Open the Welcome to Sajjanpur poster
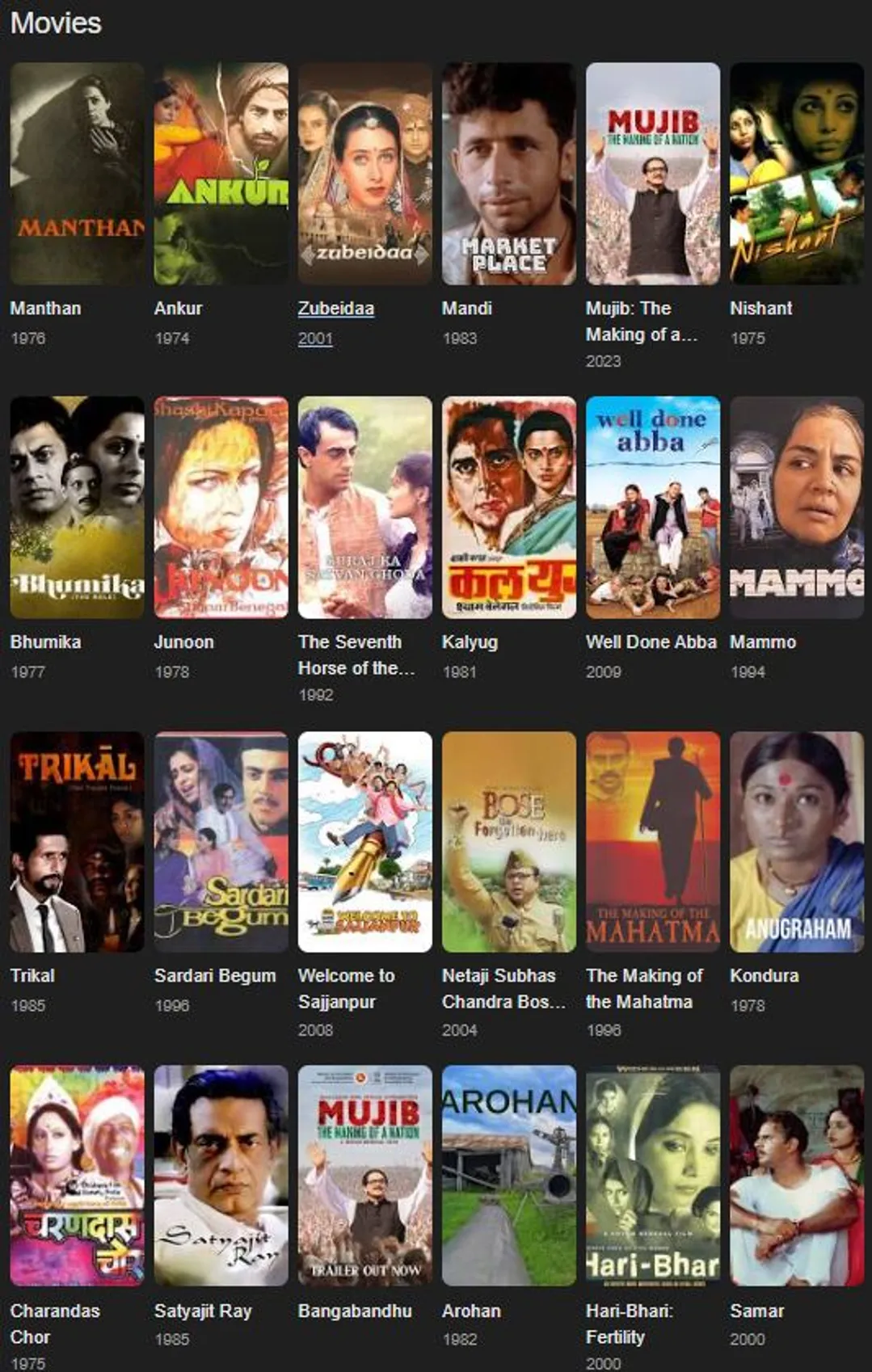The height and width of the screenshot is (1372, 872). 364,842
